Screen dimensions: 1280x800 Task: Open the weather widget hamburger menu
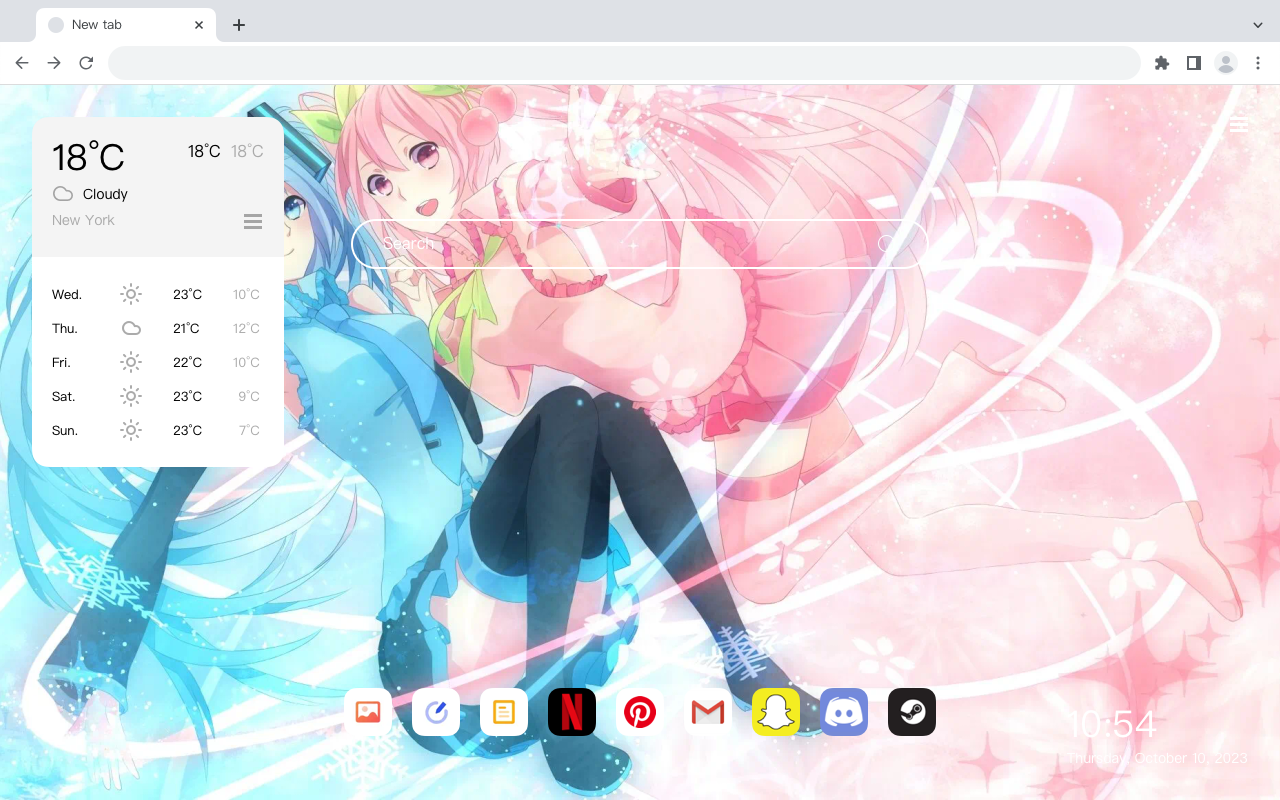click(253, 221)
